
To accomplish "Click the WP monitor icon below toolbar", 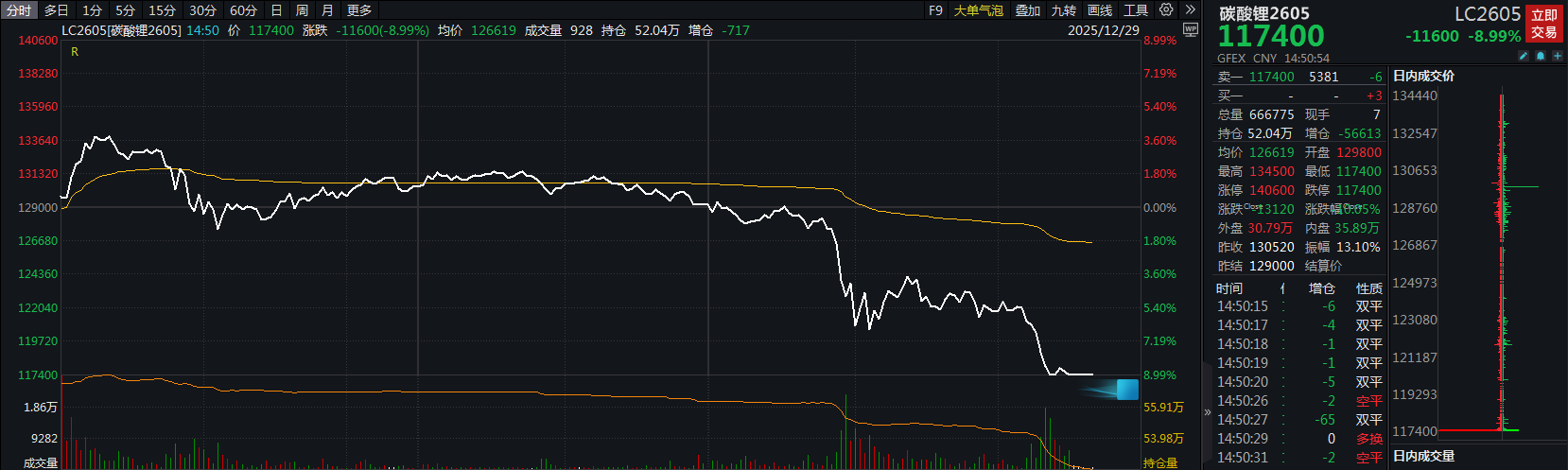I will (1190, 30).
